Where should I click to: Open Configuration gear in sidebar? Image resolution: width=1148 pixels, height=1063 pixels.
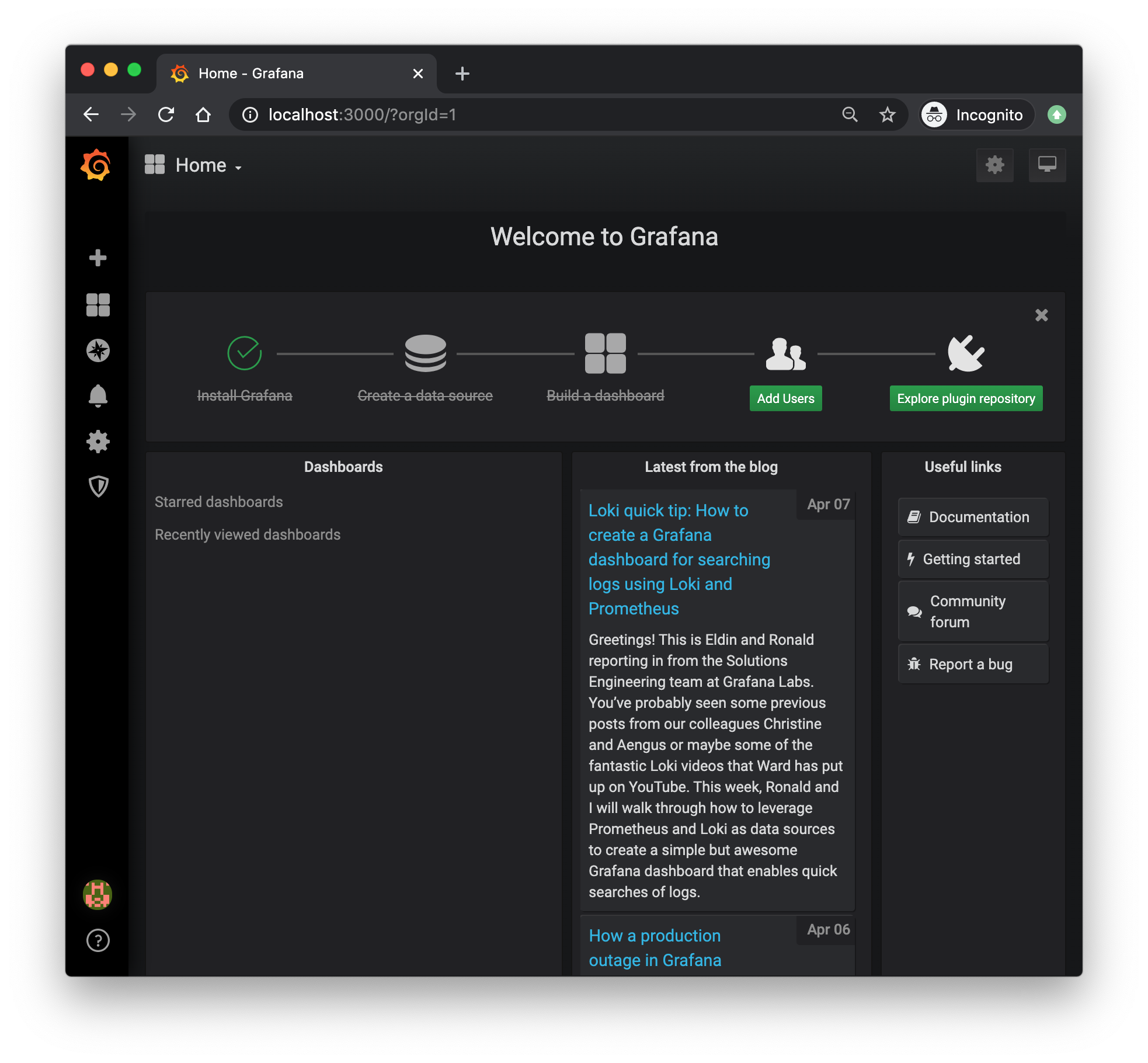[x=98, y=442]
